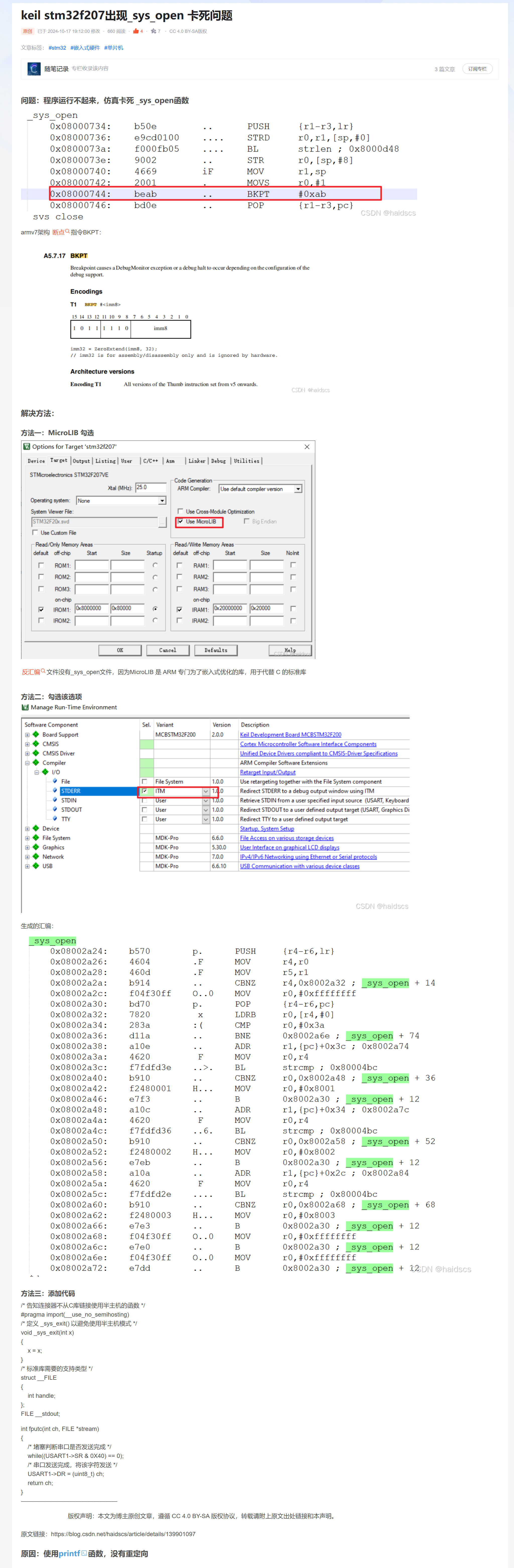This screenshot has width=514, height=1568.
Task: Switch to the Output tab
Action: [81, 461]
